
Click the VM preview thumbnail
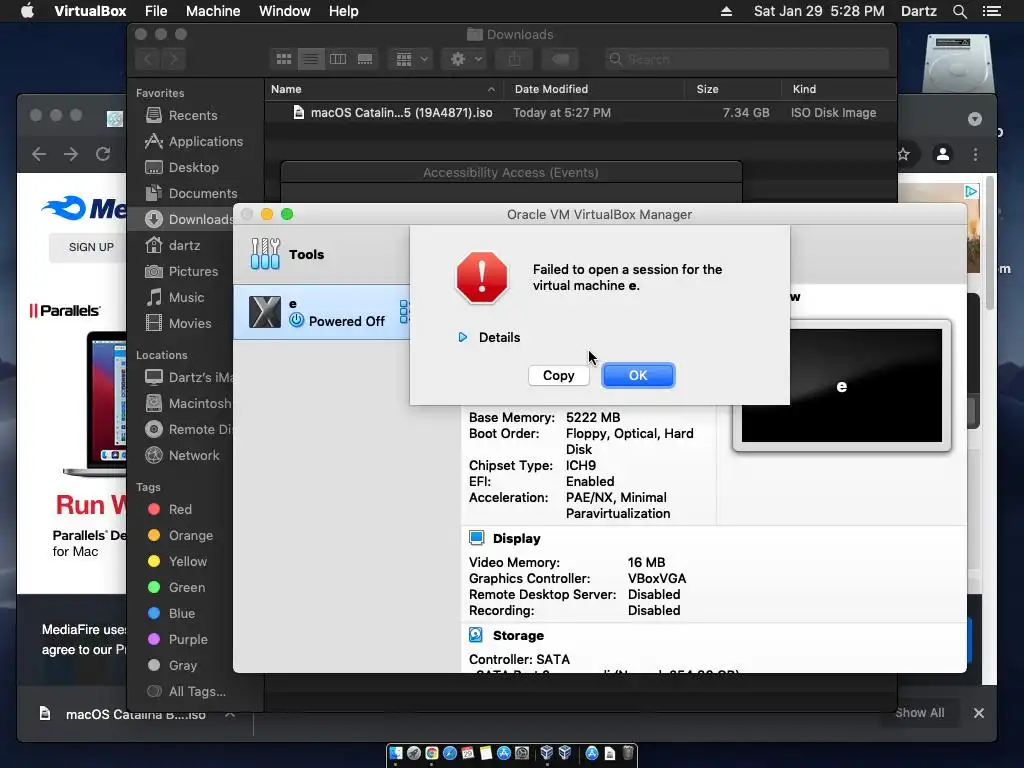click(x=842, y=386)
